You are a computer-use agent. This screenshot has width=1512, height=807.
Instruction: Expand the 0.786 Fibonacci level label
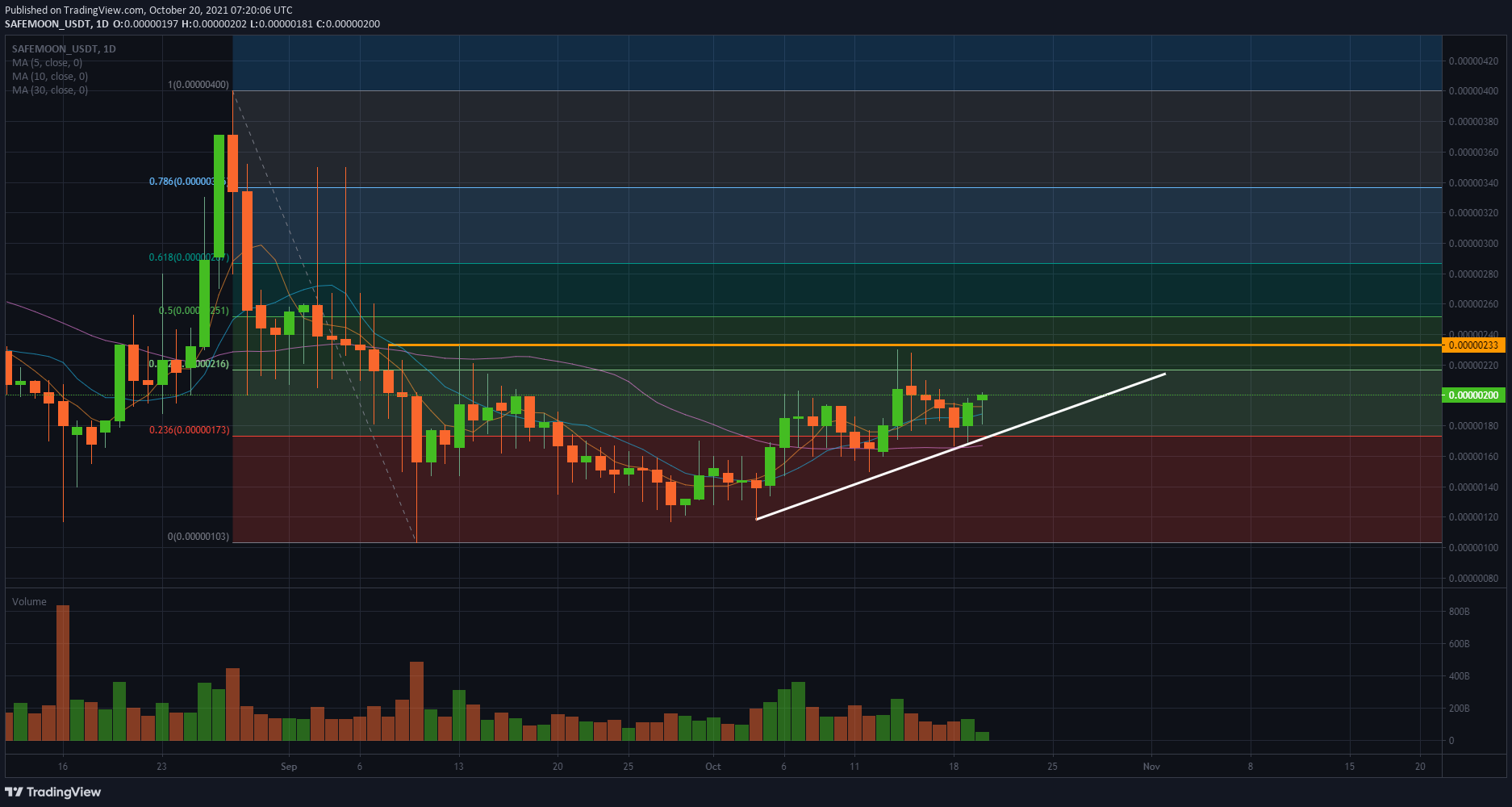click(187, 182)
